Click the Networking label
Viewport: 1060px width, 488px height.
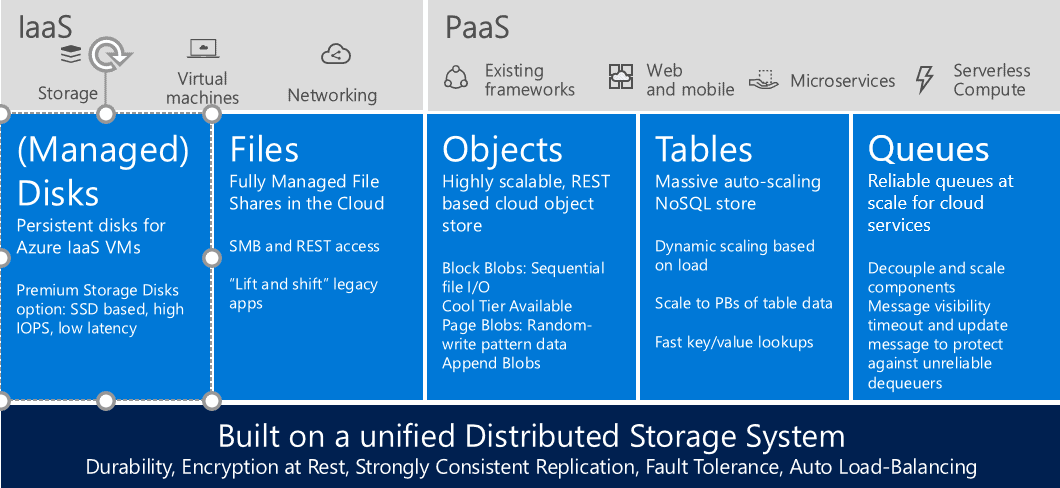332,95
